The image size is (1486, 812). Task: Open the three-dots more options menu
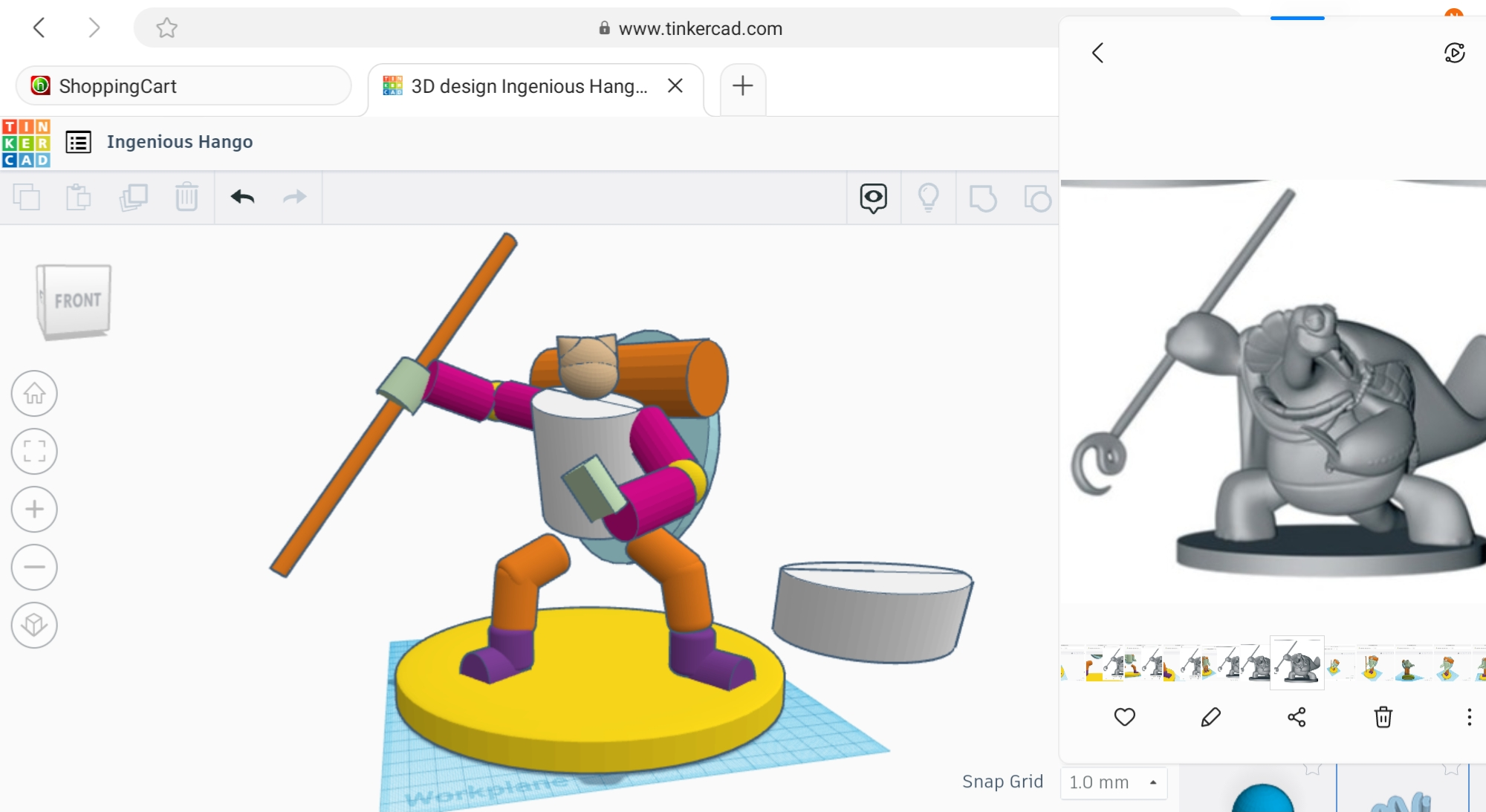coord(1468,717)
